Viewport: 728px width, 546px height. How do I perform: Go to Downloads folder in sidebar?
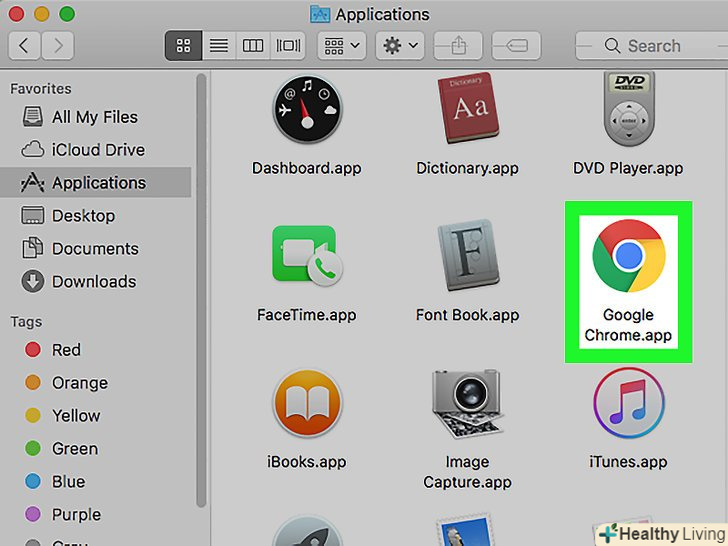[94, 282]
